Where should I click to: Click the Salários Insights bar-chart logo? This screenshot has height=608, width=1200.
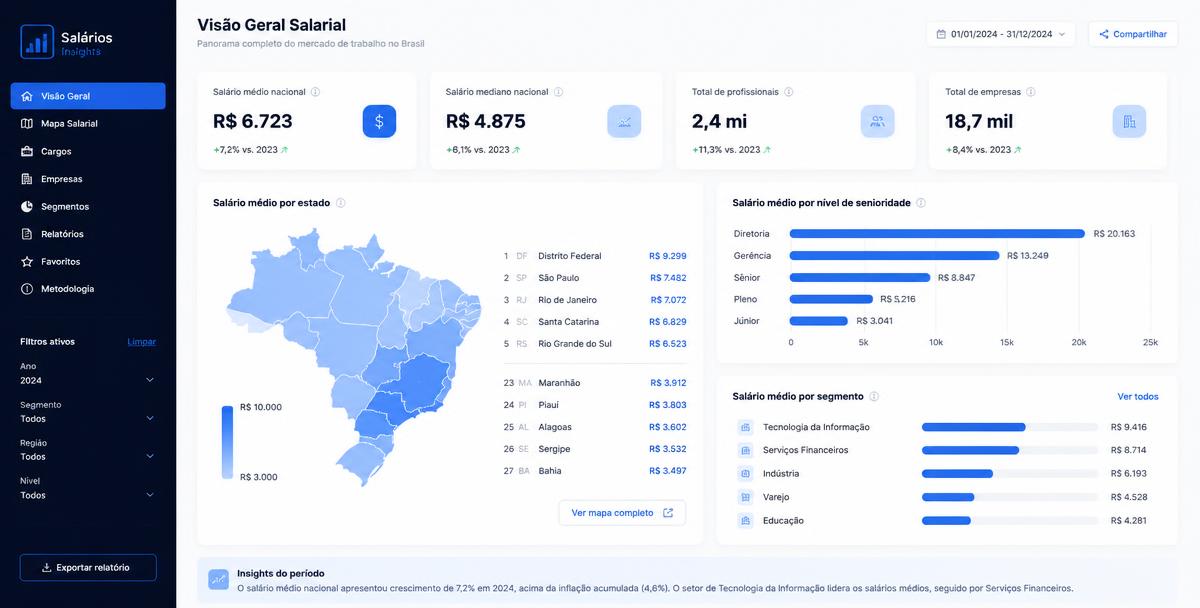[x=37, y=42]
